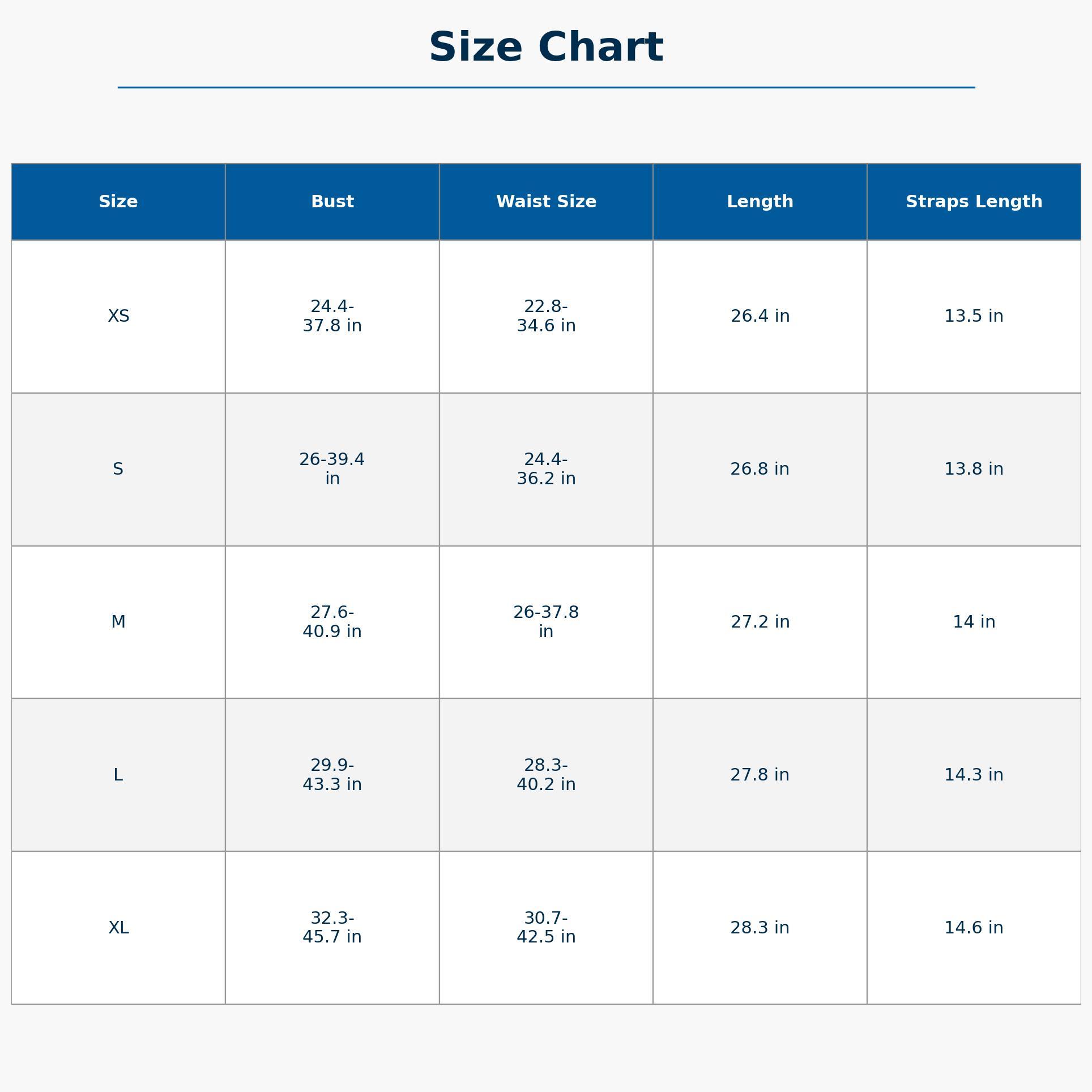The image size is (1092, 1092).
Task: Click the Bust column header
Action: point(332,202)
